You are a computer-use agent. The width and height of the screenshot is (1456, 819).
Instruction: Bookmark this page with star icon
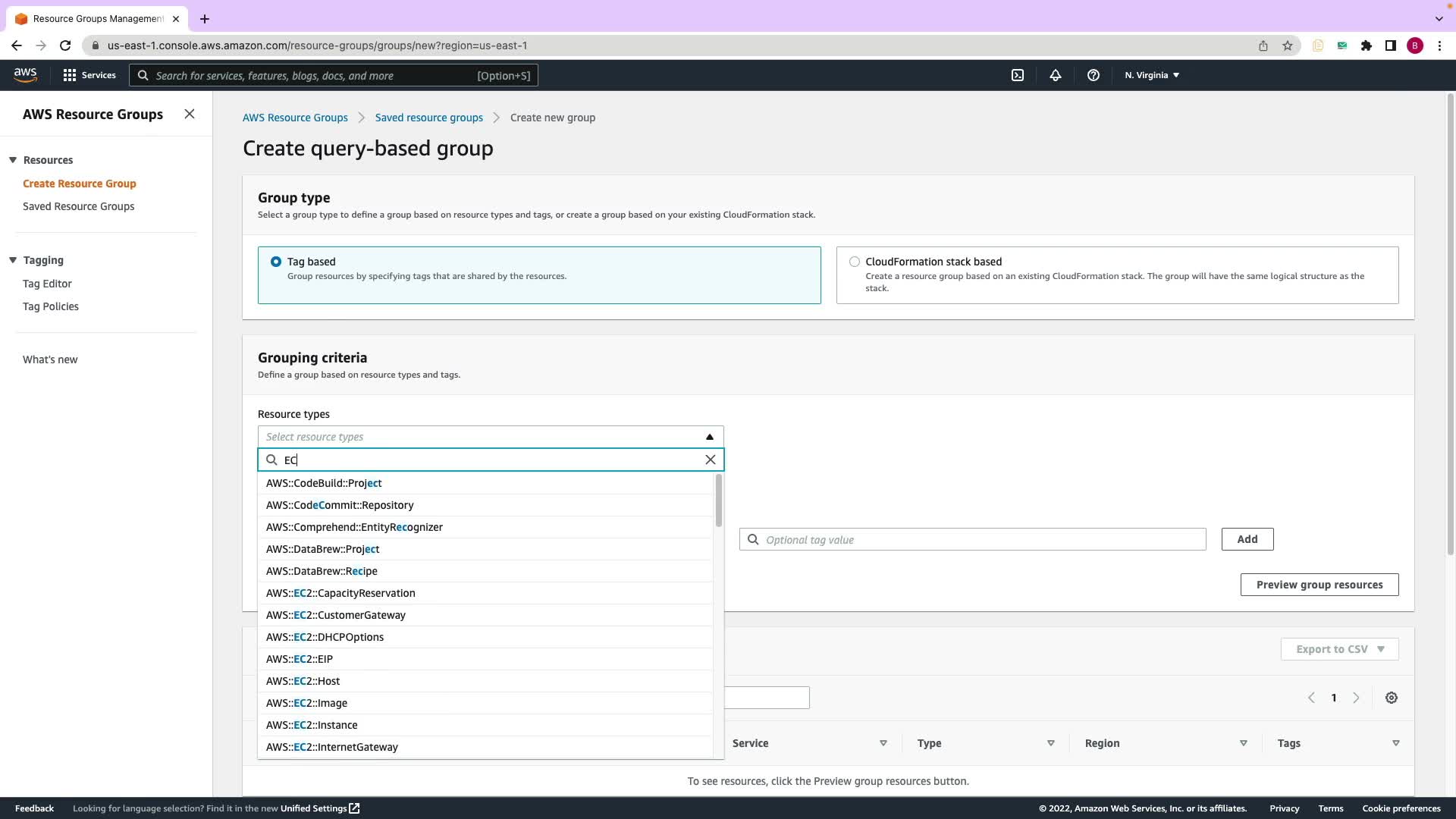pos(1287,45)
